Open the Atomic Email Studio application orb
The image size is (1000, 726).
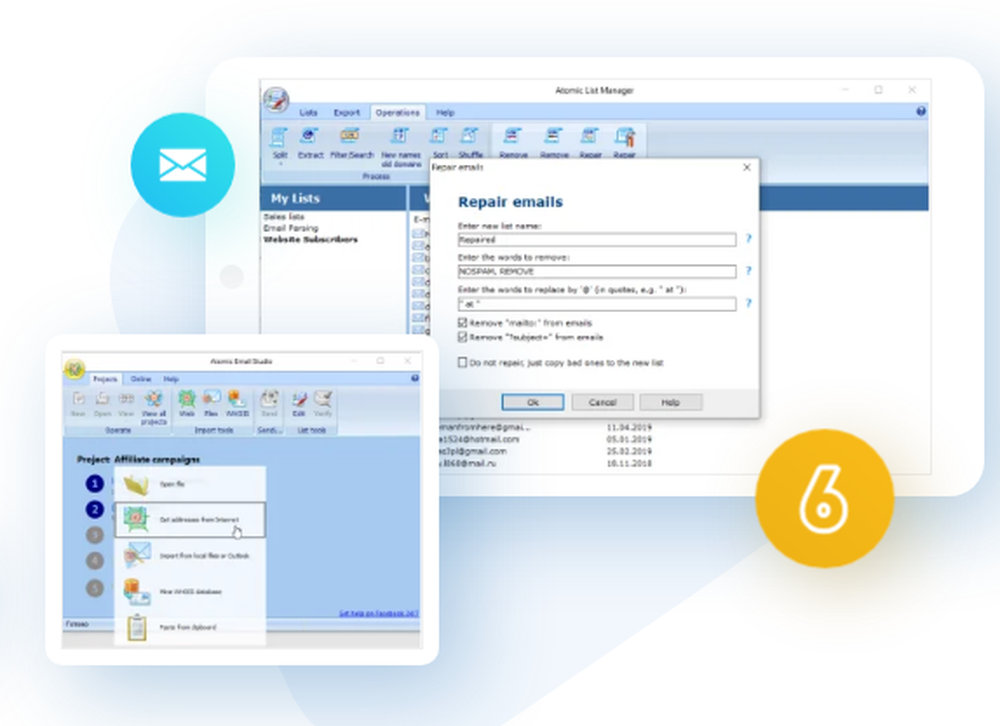(75, 368)
